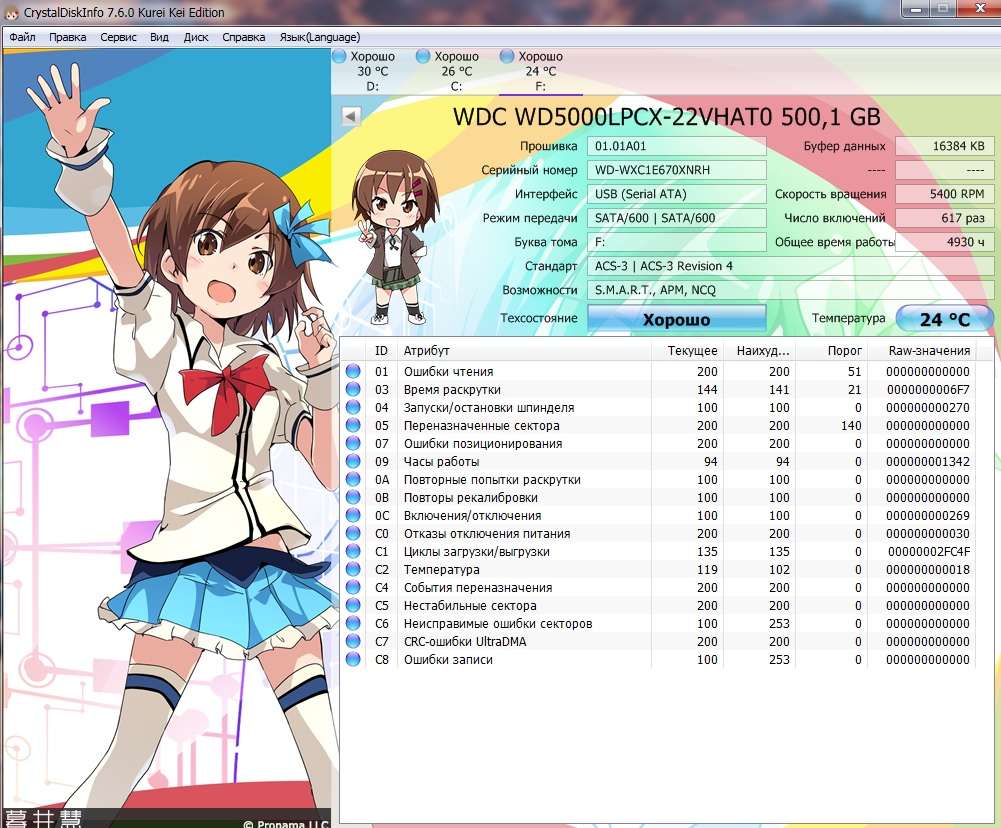This screenshot has height=828, width=1001.
Task: Click status icon of Часы работы row
Action: click(x=353, y=461)
